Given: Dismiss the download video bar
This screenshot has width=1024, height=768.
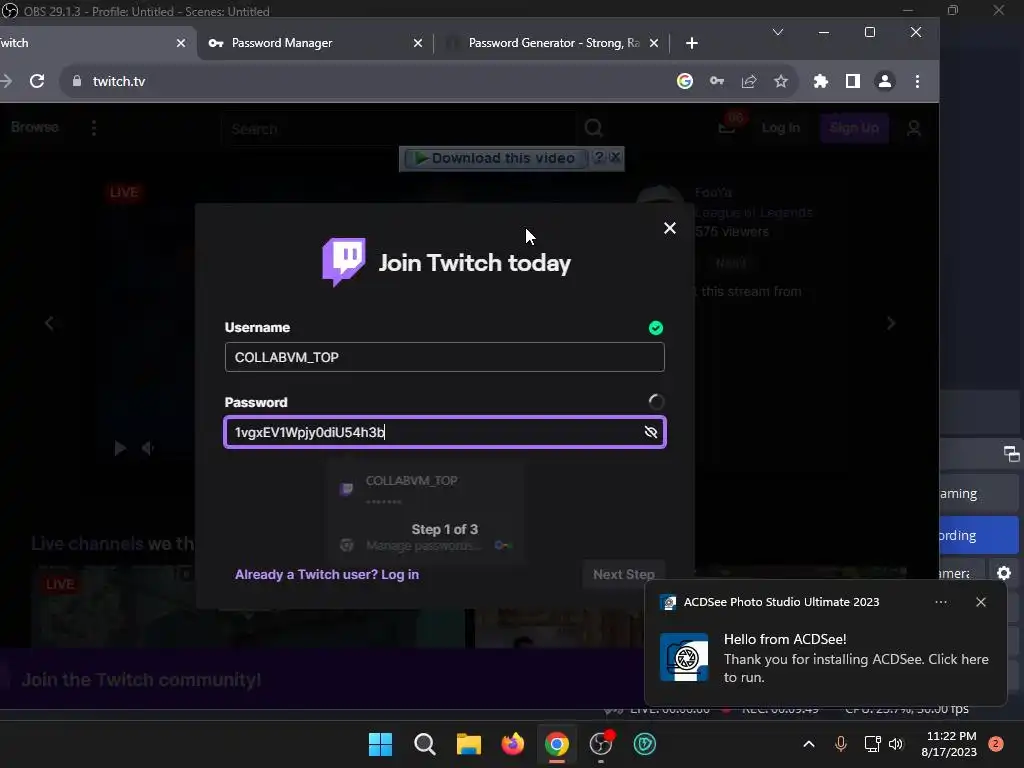Looking at the screenshot, I should [x=615, y=157].
